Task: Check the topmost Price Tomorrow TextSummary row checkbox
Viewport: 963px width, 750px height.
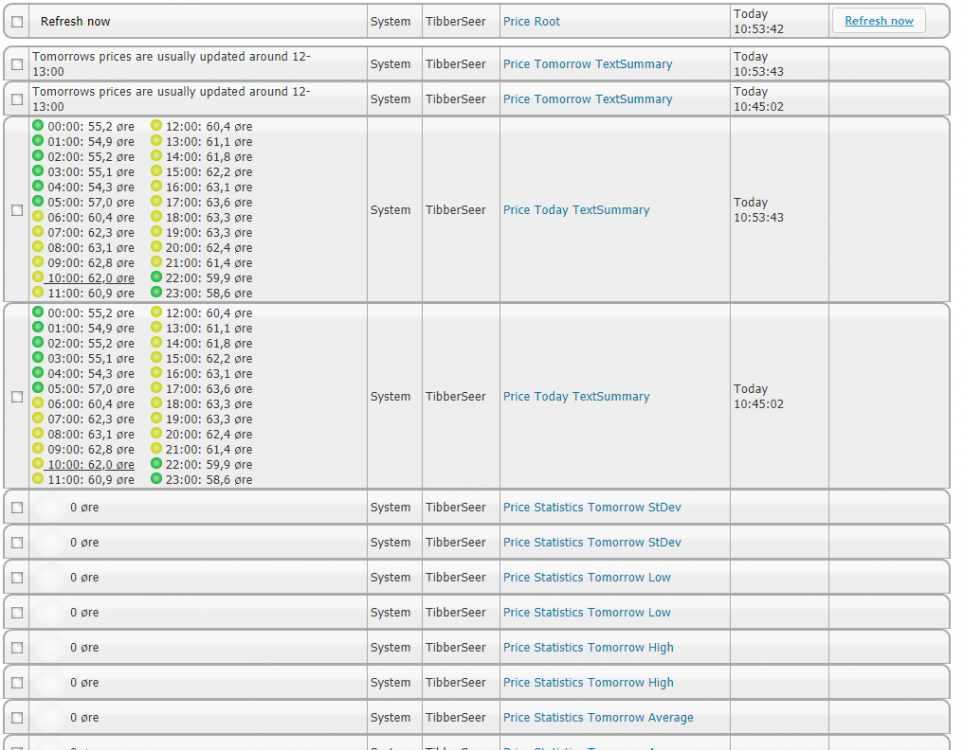Action: click(x=17, y=65)
